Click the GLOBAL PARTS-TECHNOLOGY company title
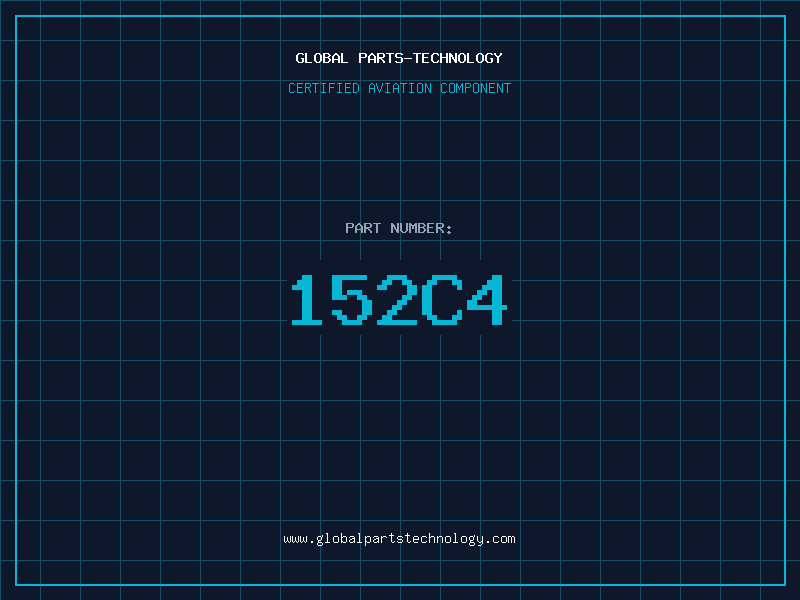Image resolution: width=800 pixels, height=600 pixels. (x=399, y=58)
